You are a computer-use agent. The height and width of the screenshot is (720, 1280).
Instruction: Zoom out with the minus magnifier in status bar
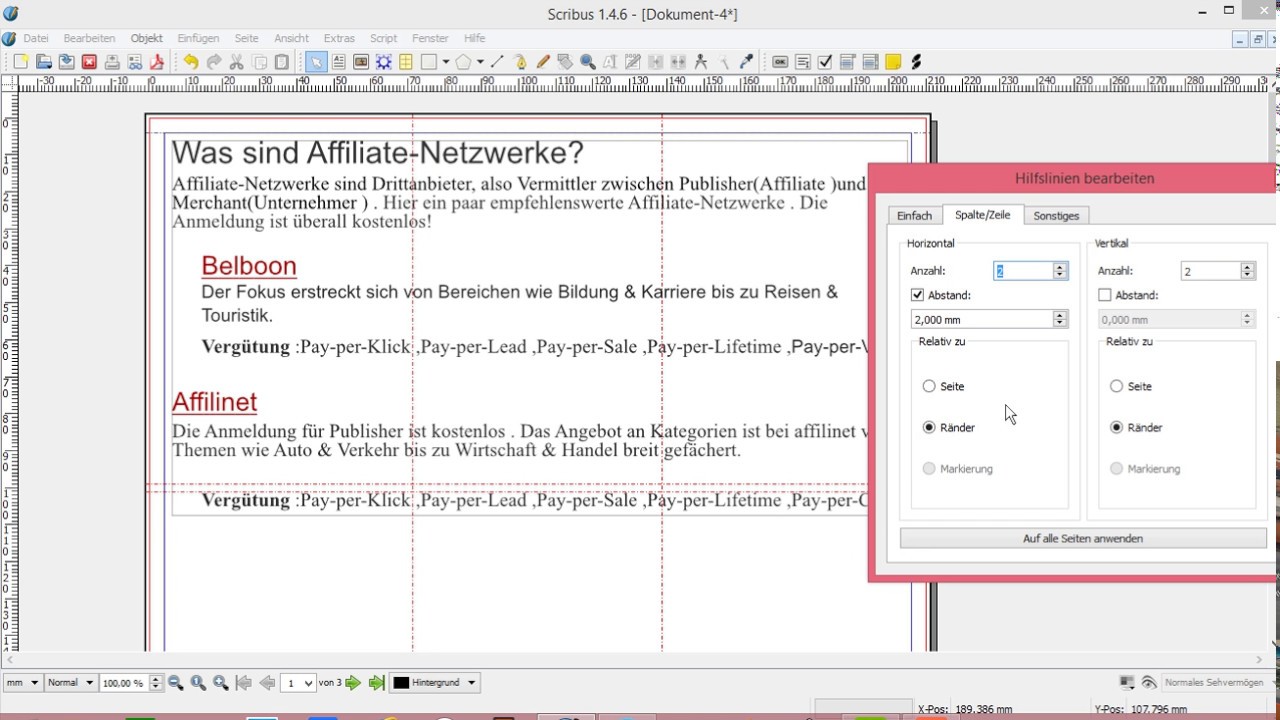[x=176, y=683]
